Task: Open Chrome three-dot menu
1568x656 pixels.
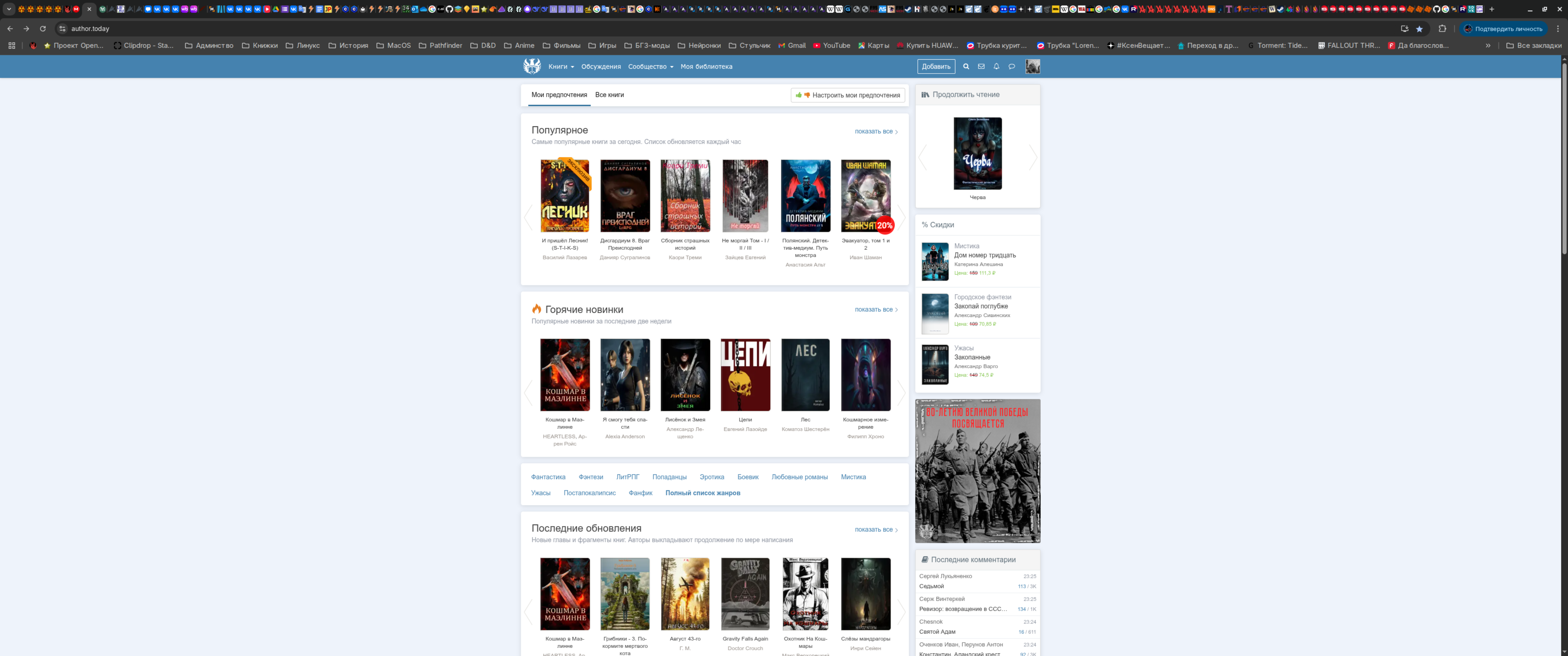Action: point(1558,29)
